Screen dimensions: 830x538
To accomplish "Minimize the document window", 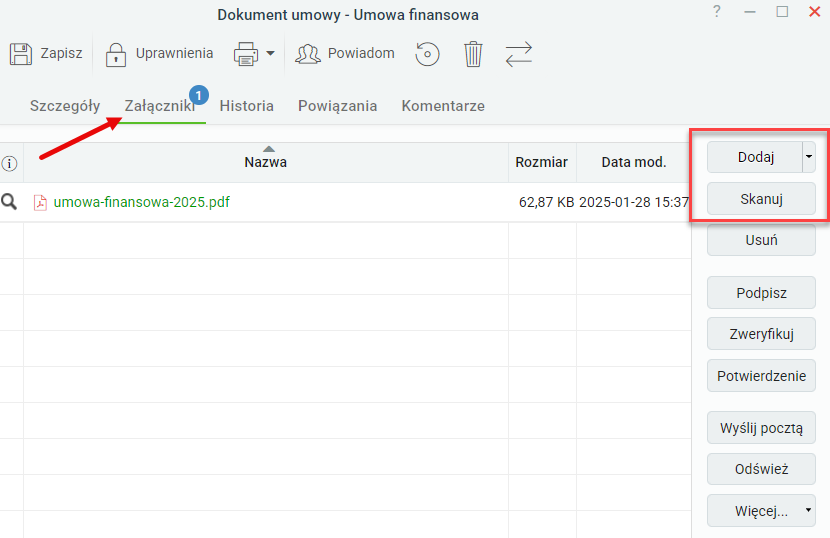I will (x=750, y=12).
